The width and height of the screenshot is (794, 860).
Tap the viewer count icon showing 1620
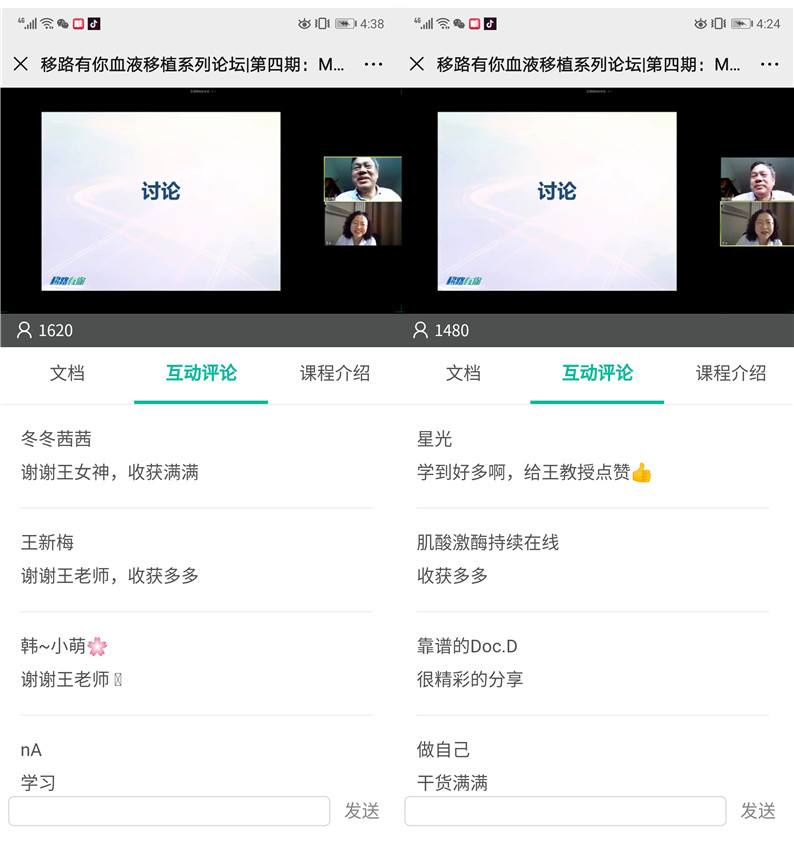[x=25, y=330]
